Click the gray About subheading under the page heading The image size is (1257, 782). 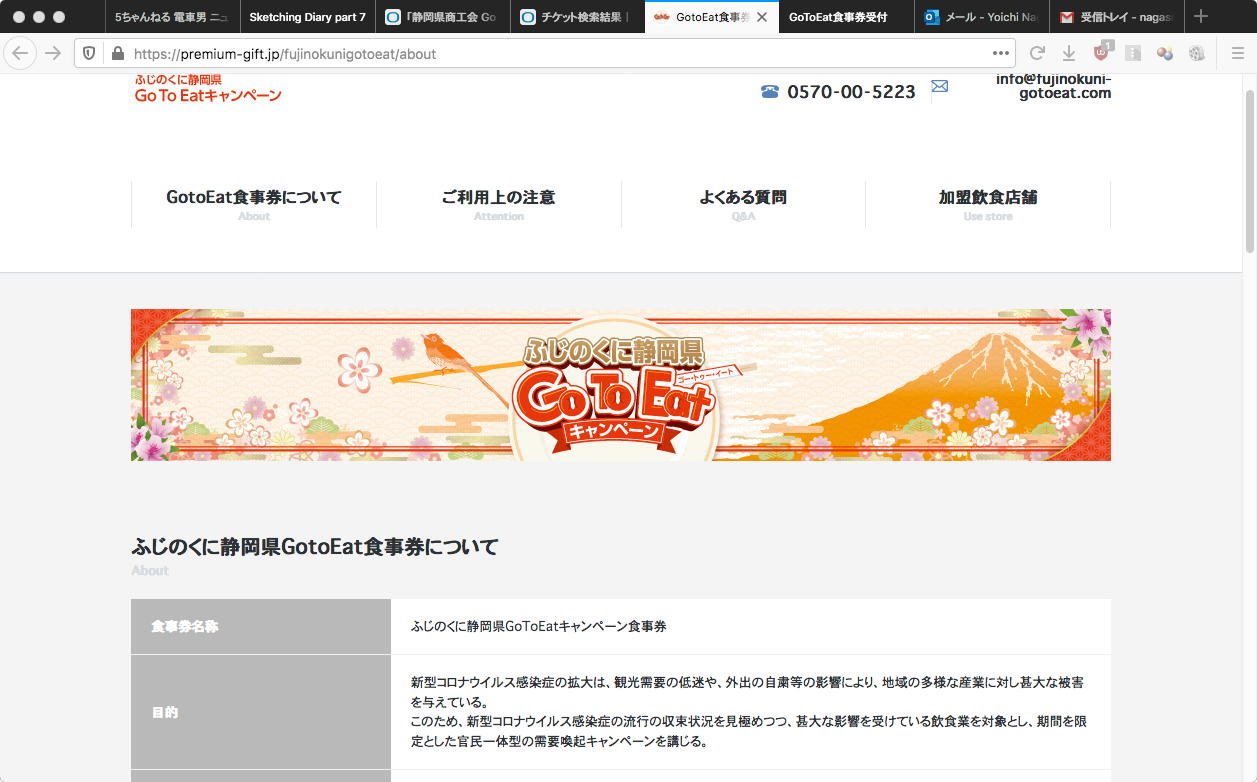point(150,570)
